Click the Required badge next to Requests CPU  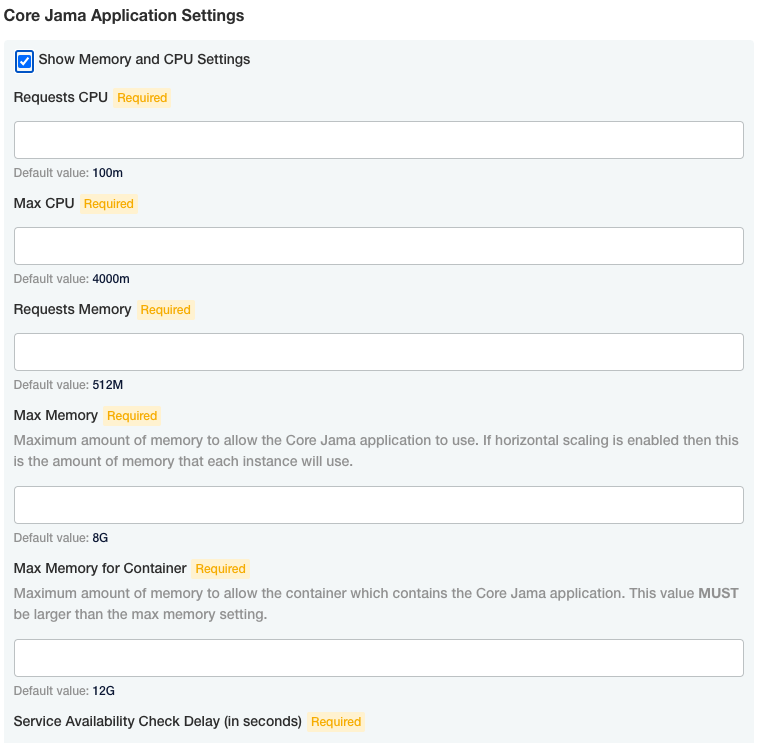tap(142, 98)
